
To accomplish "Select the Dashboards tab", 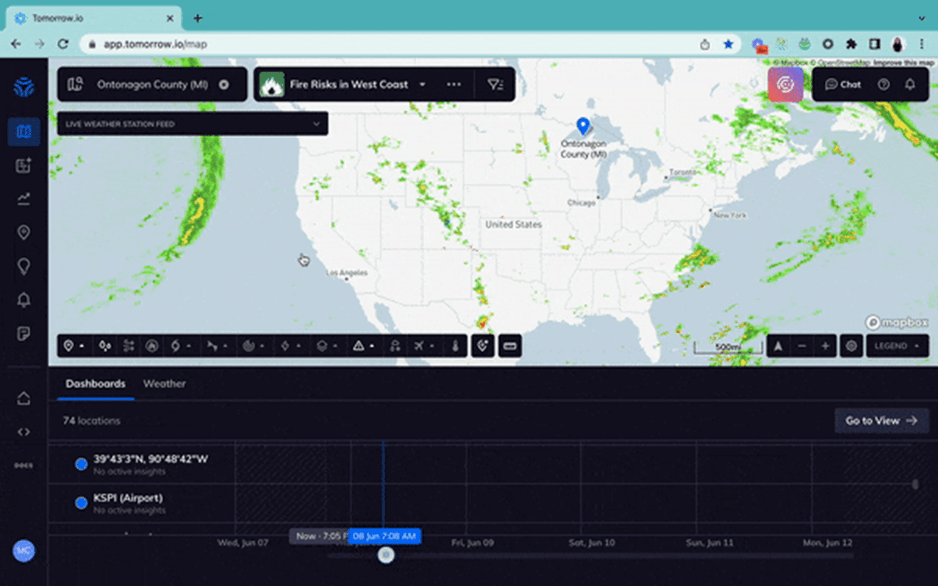I will point(95,383).
